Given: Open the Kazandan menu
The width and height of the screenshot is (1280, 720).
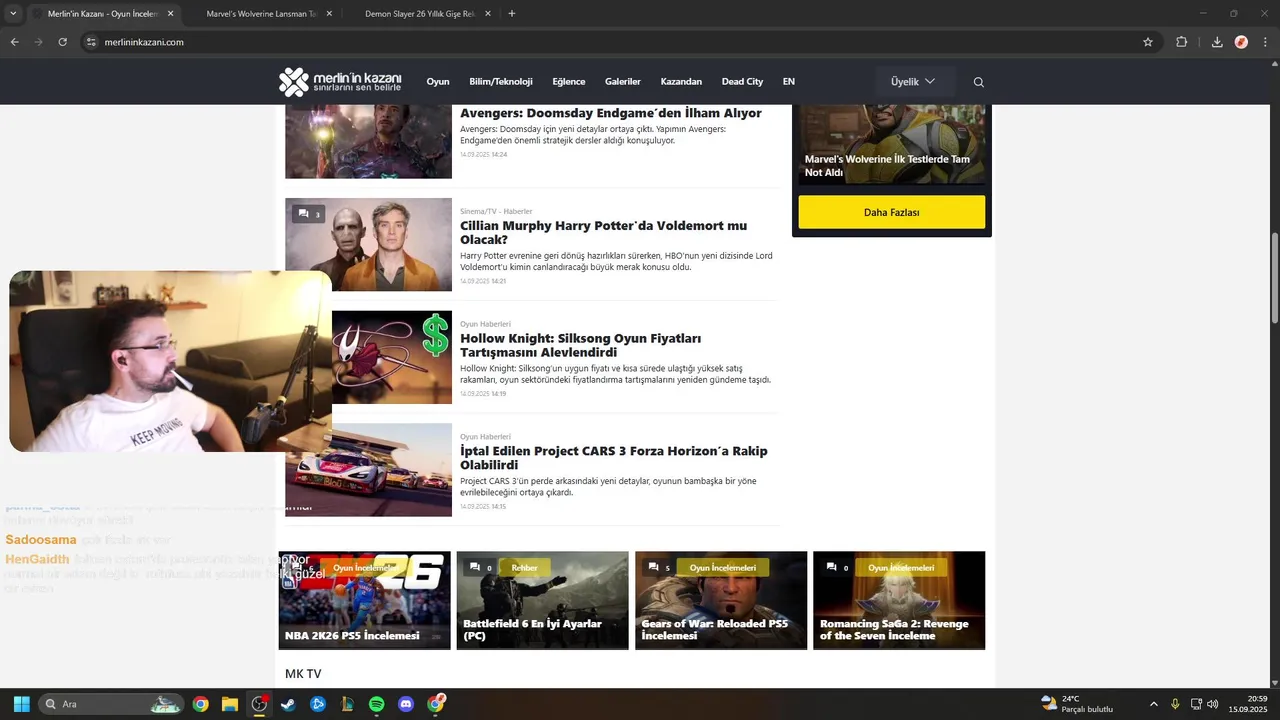Looking at the screenshot, I should coord(681,82).
